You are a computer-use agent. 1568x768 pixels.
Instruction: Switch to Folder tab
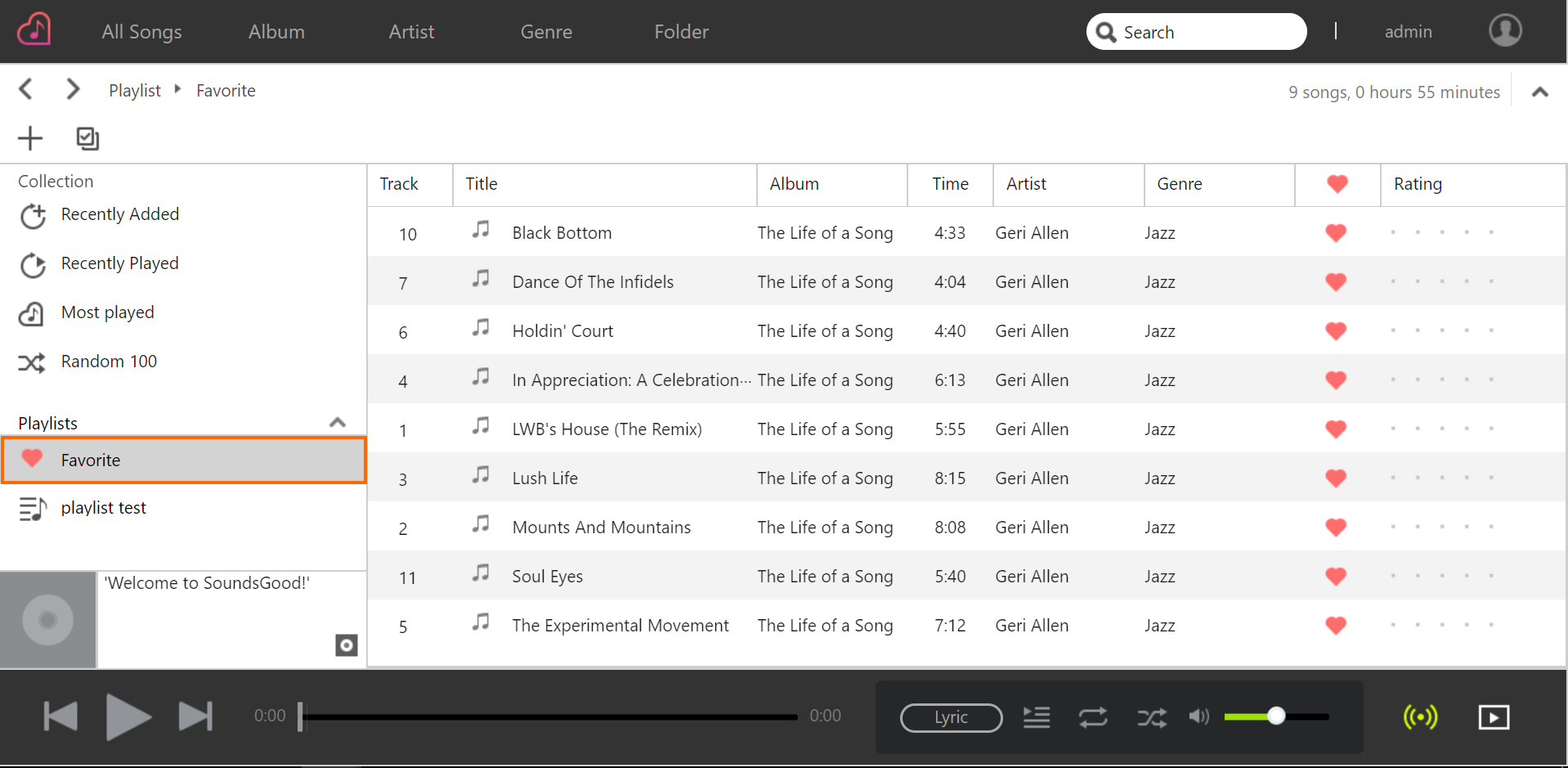pyautogui.click(x=681, y=32)
